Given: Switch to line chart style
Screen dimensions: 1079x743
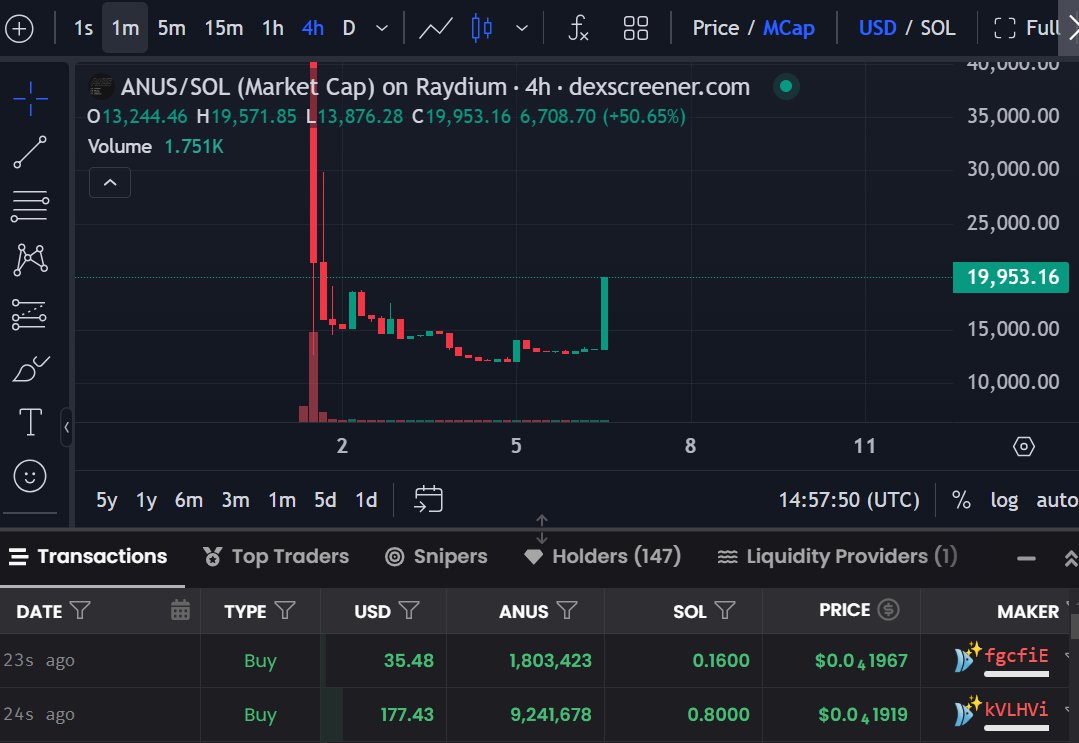Looking at the screenshot, I should (436, 28).
